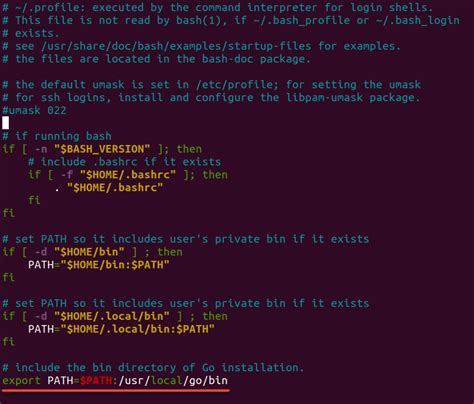Click '/usr/local/go/bin' path text

coord(173,381)
